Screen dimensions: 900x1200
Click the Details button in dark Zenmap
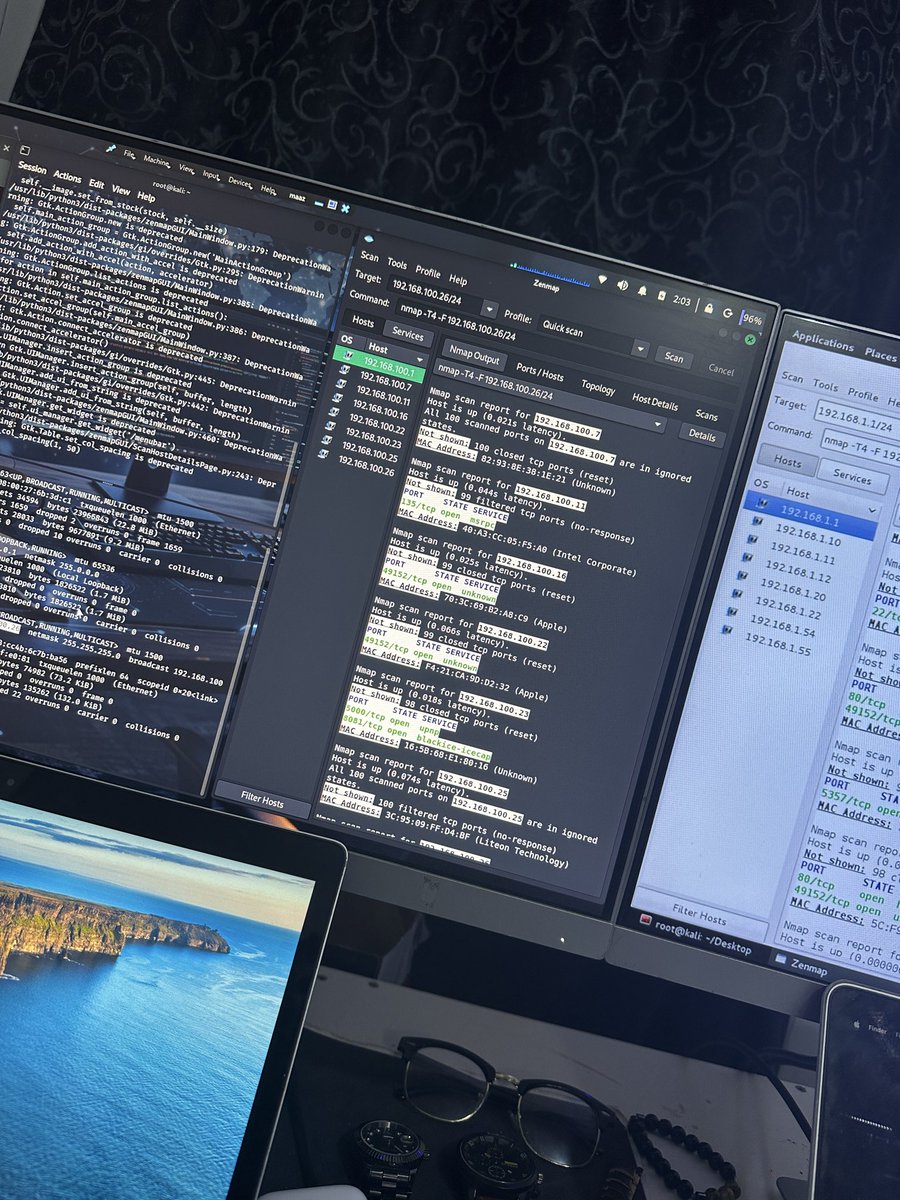point(702,436)
